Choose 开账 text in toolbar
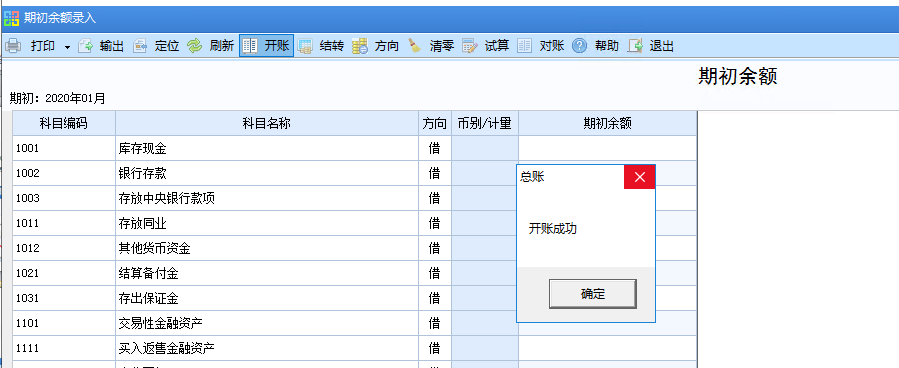 point(276,46)
